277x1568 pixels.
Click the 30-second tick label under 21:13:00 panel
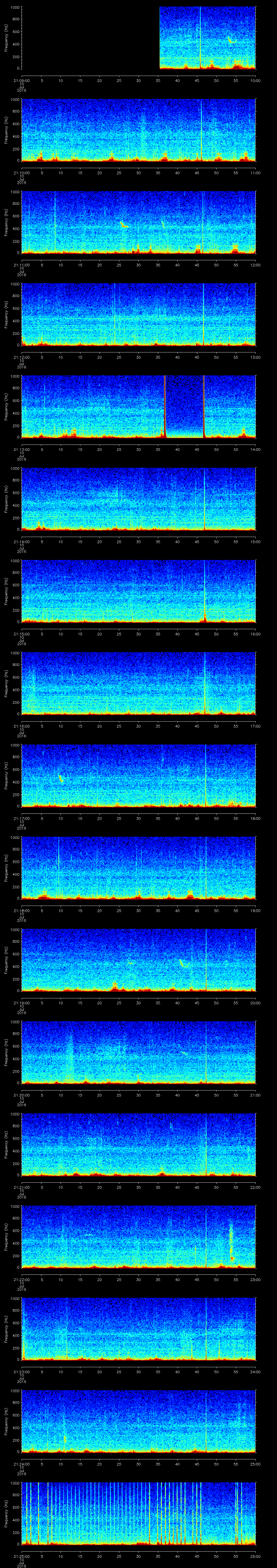[138, 449]
